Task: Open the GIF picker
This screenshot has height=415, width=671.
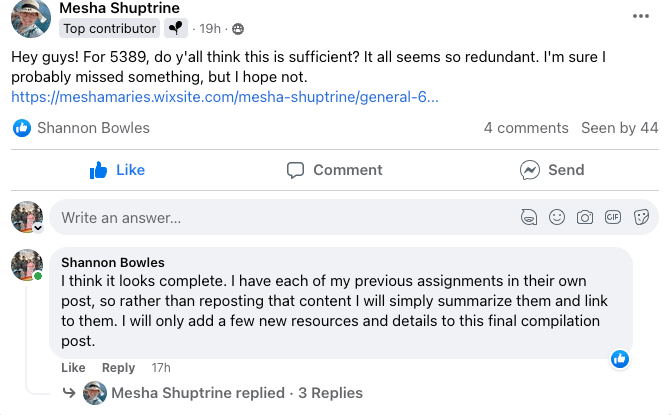Action: [613, 217]
